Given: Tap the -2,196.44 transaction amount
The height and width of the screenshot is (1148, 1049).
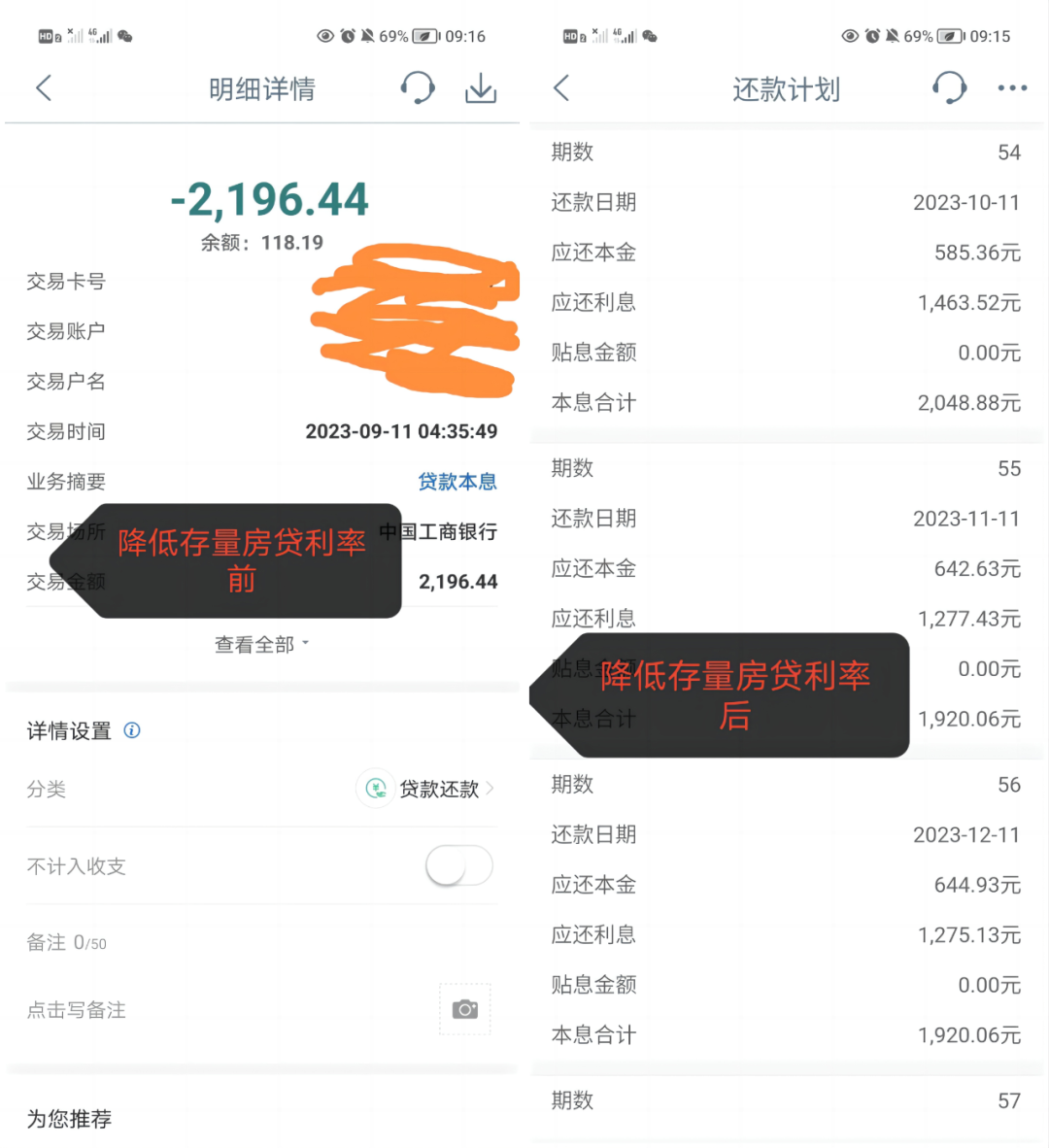Looking at the screenshot, I should coord(269,199).
